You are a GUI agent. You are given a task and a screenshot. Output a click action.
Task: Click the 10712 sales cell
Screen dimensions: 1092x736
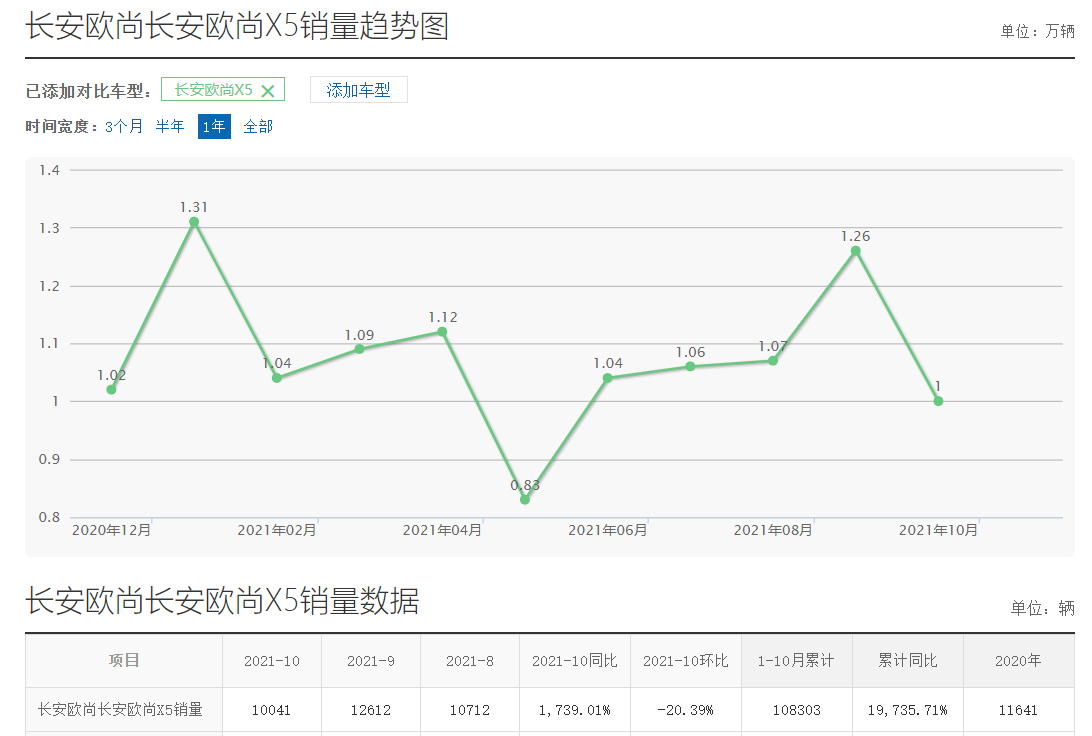point(469,710)
